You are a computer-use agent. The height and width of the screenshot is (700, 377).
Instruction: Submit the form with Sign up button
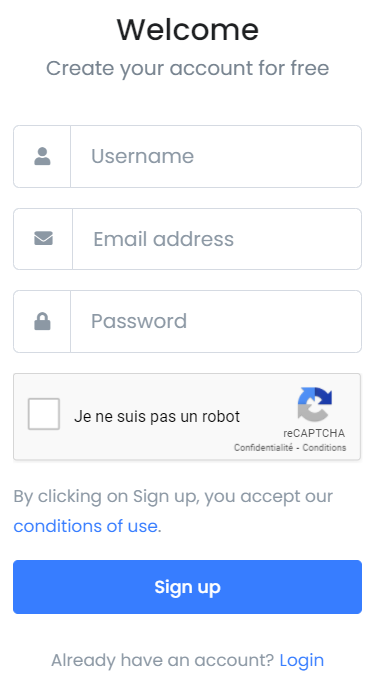pos(187,587)
